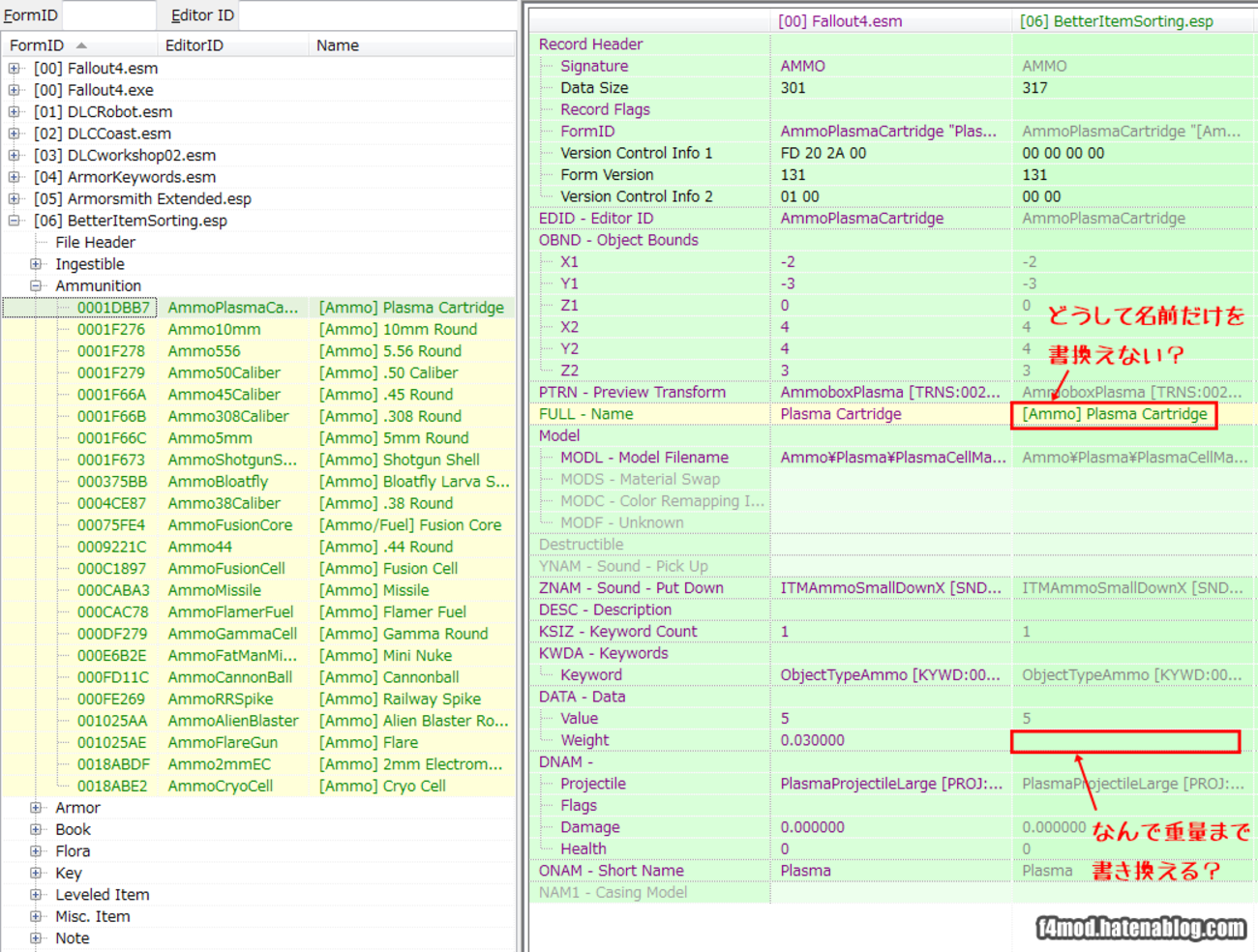Expand the Leveled Item group
The width and height of the screenshot is (1258, 952).
[36, 895]
